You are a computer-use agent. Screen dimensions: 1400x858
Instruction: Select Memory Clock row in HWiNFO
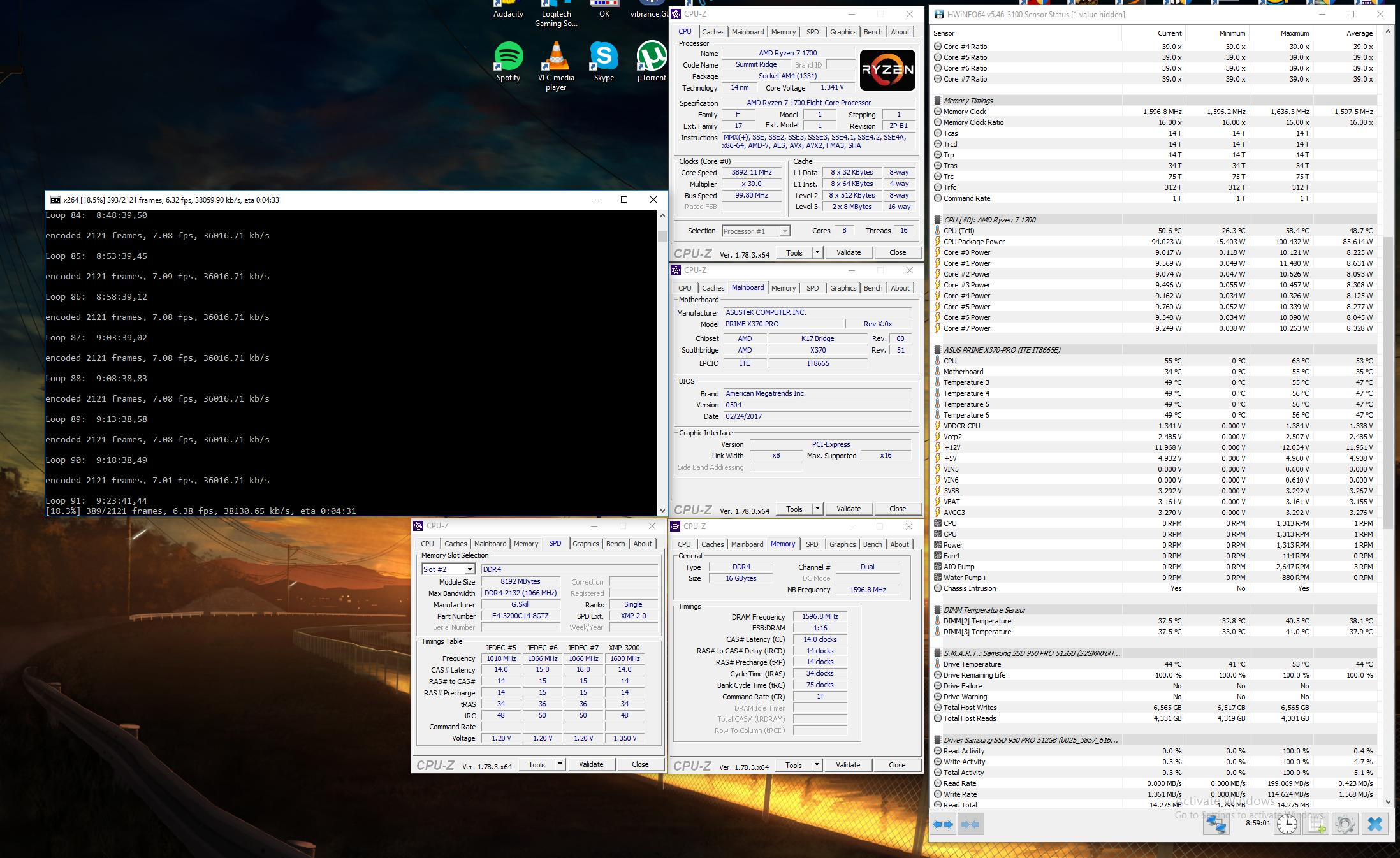pos(1154,112)
